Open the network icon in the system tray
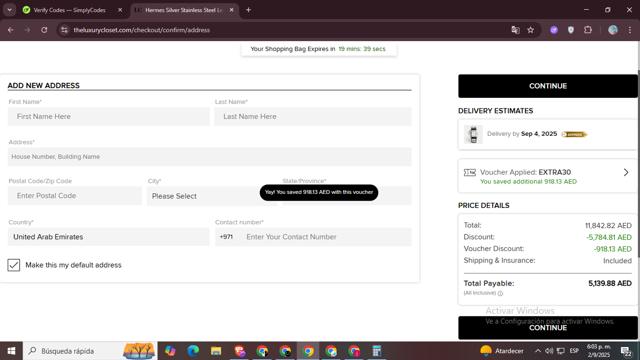640x360 pixels. tap(561, 351)
